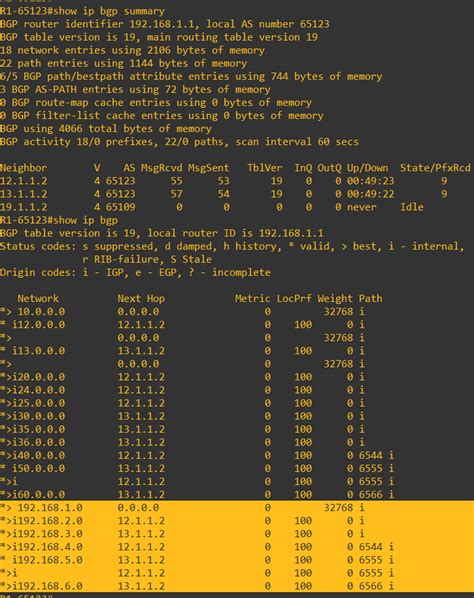The height and width of the screenshot is (598, 474).
Task: Click MsgRcvd value 55 for neighbor 12.1.1.2
Action: tap(177, 181)
